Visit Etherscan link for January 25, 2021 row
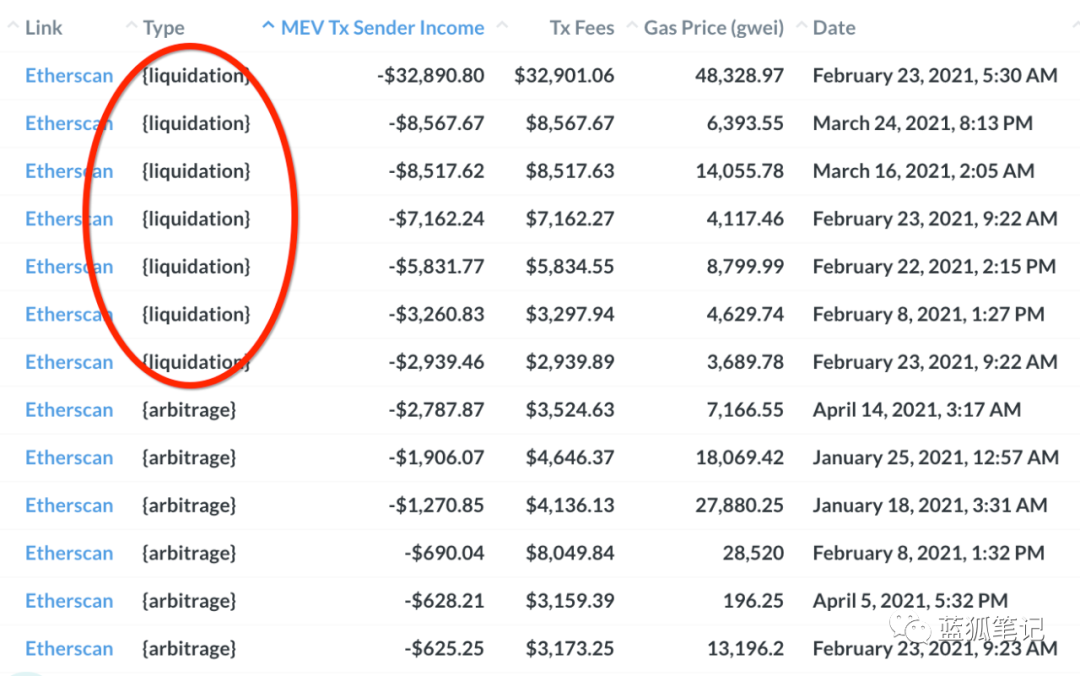 coord(69,458)
